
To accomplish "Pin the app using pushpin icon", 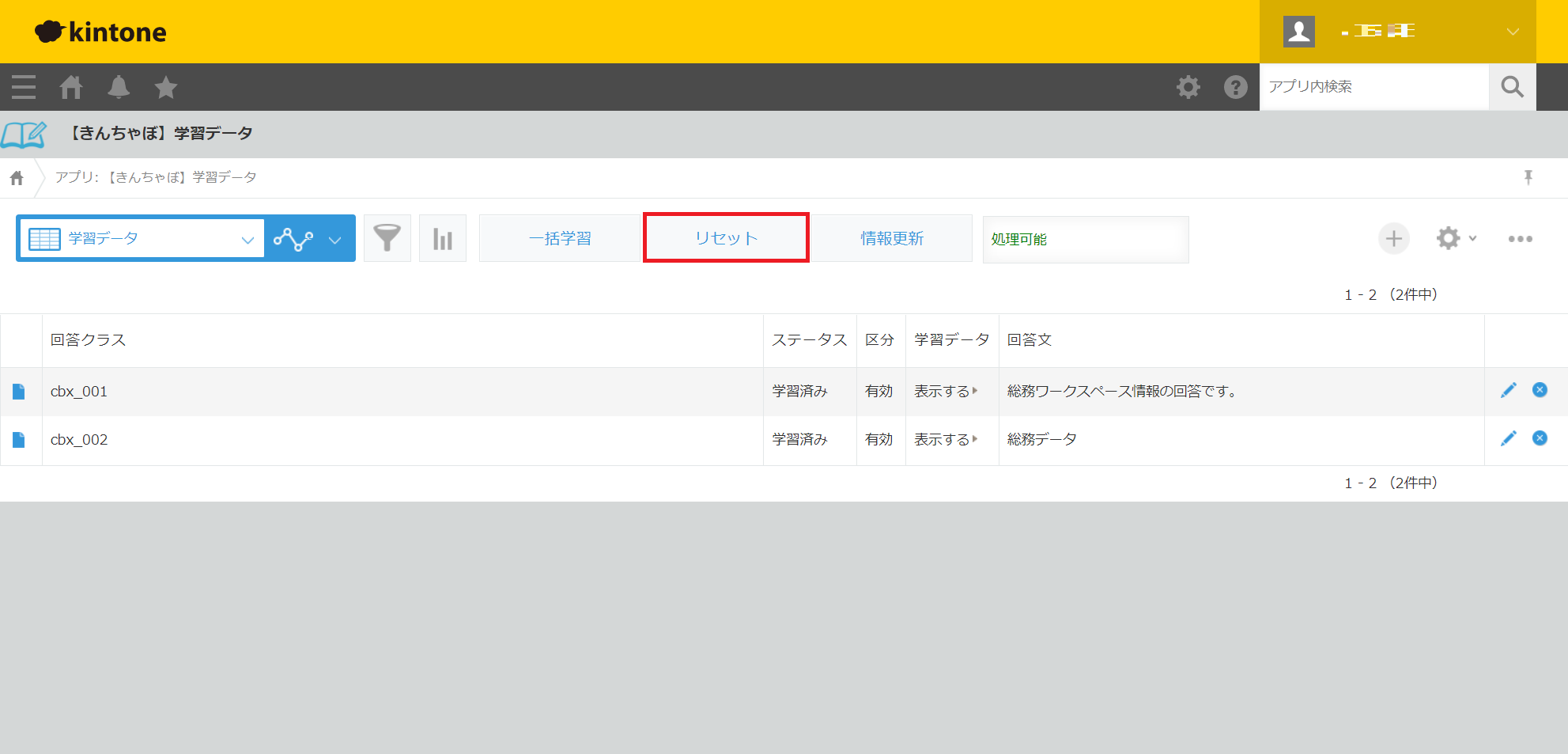I will tap(1528, 177).
